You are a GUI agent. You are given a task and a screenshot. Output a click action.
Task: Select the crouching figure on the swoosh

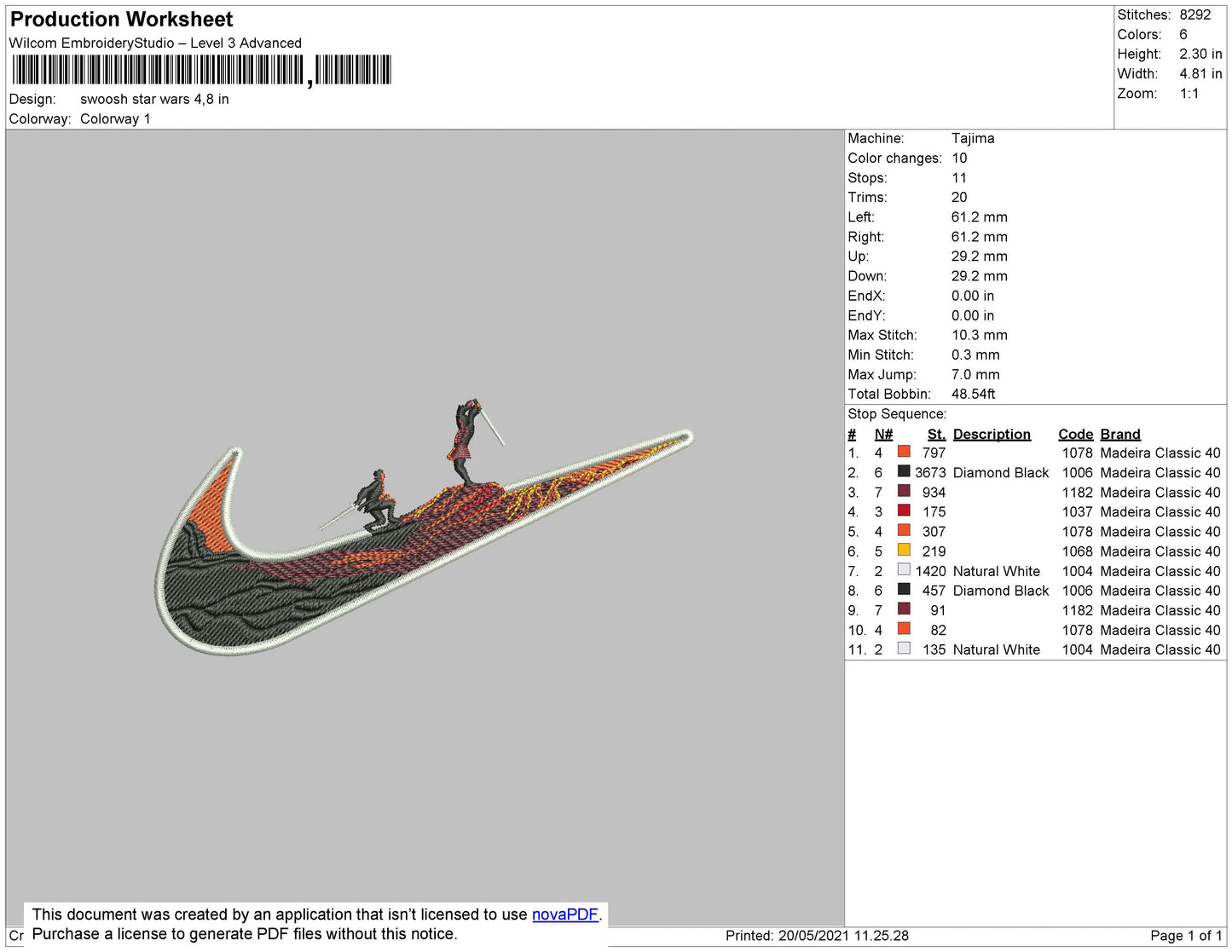click(x=375, y=501)
